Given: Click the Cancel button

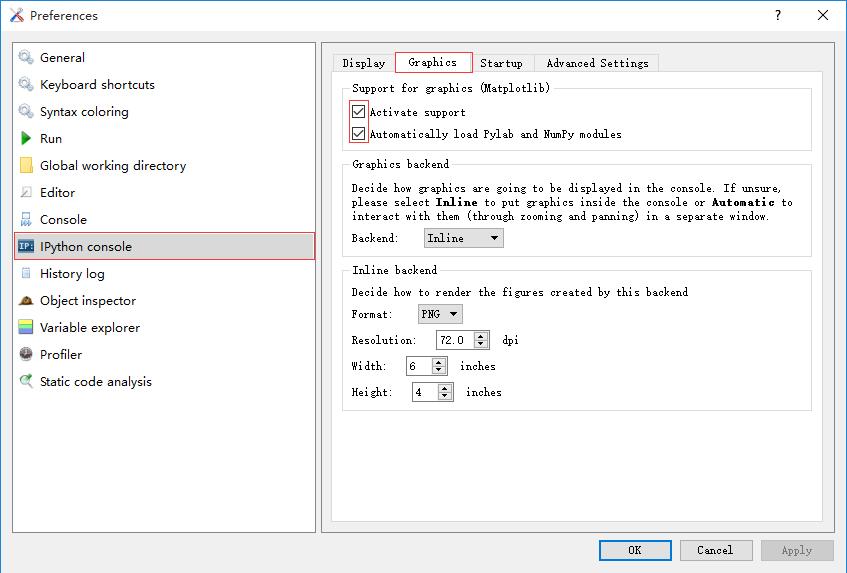Looking at the screenshot, I should [716, 550].
